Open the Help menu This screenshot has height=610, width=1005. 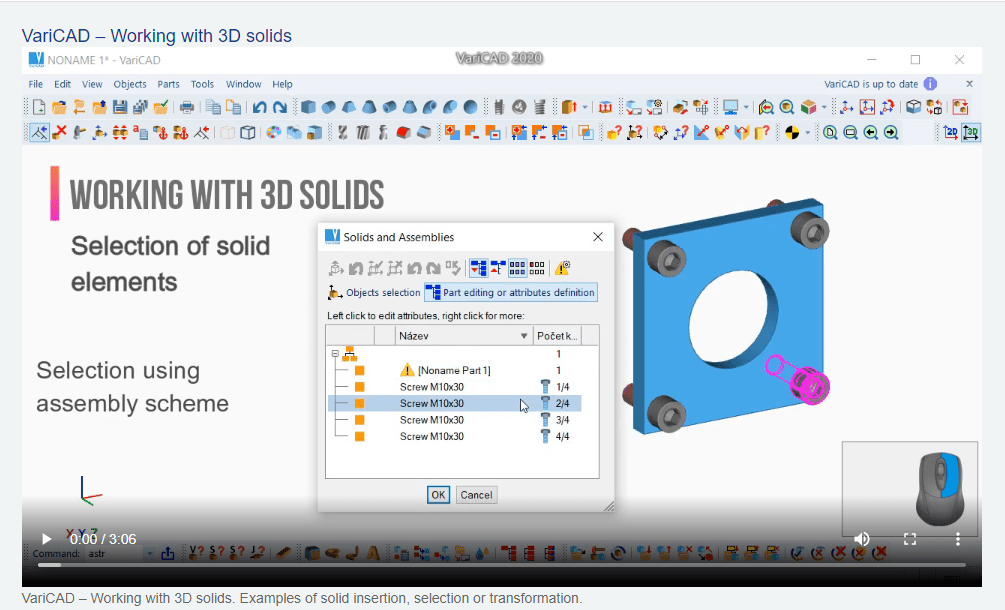click(282, 84)
